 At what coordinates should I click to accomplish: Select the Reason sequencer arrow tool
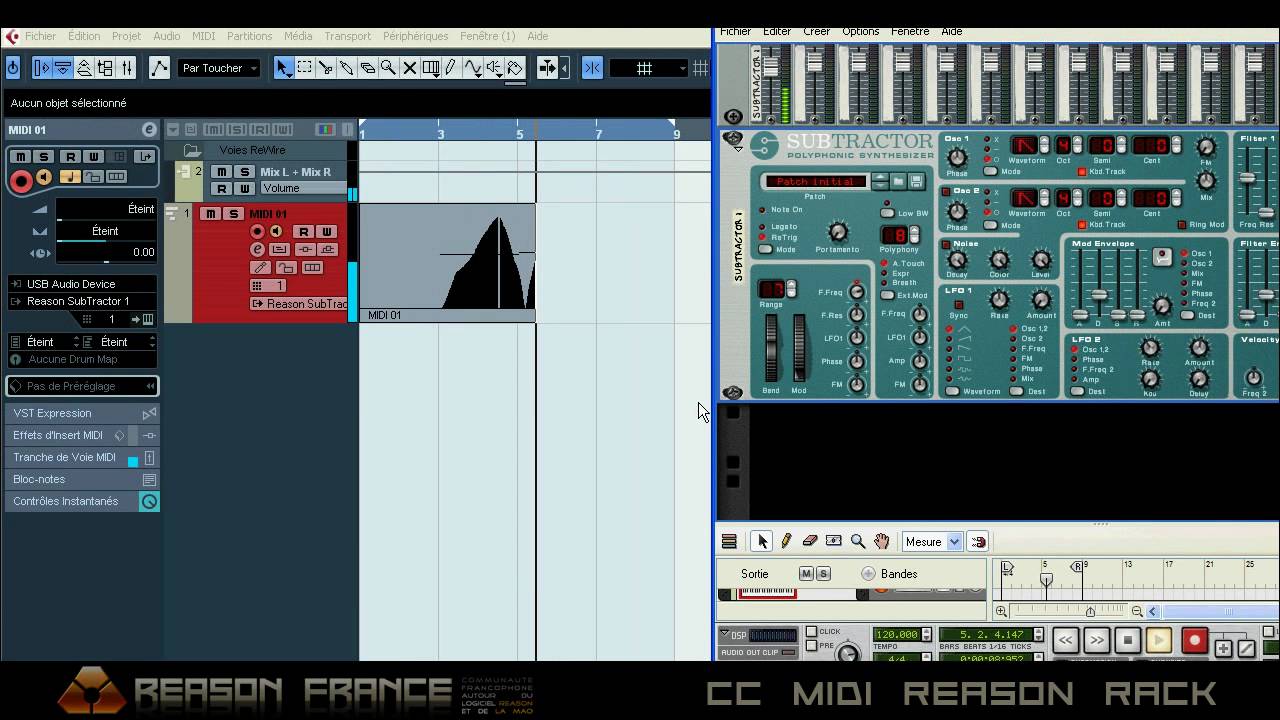(762, 541)
